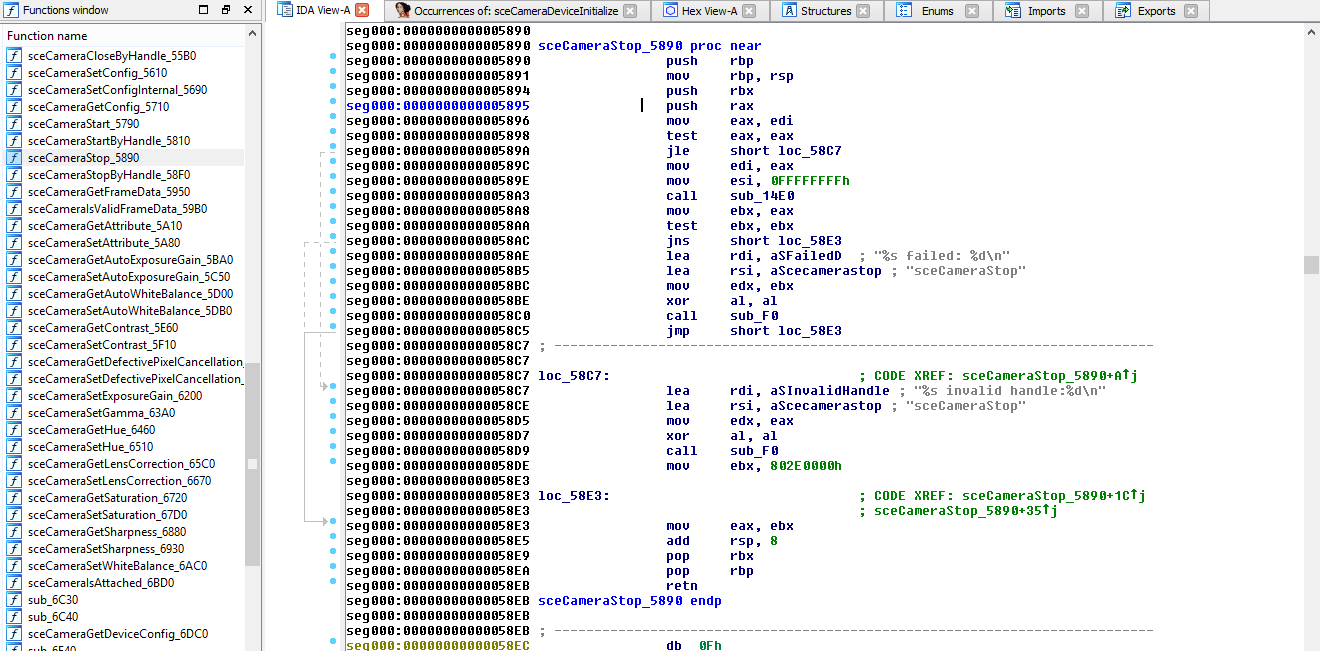Click the function icon beside sceCameraIsValidFrameData_59B0
1320x651 pixels.
[x=14, y=209]
